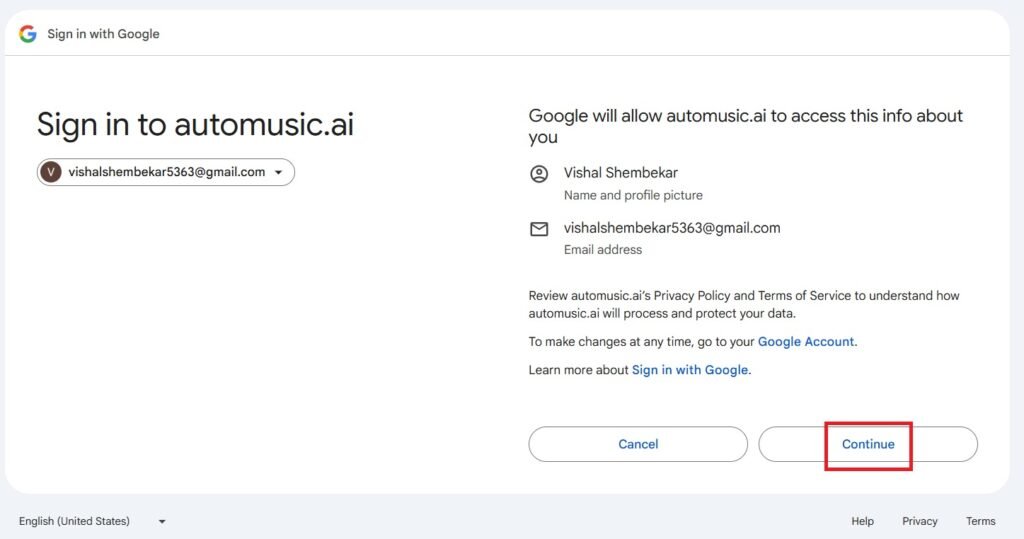This screenshot has width=1024, height=539.
Task: Click the Email address caption label
Action: 603,250
